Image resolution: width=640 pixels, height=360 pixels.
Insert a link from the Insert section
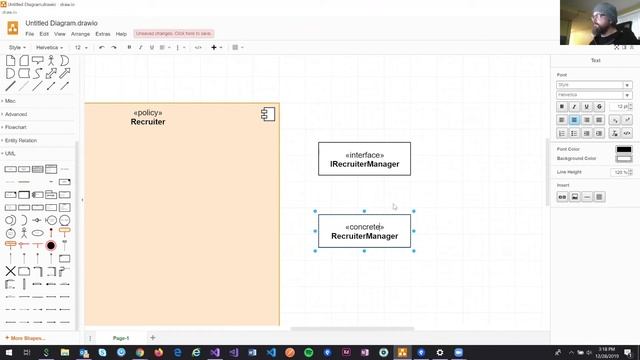(x=562, y=197)
